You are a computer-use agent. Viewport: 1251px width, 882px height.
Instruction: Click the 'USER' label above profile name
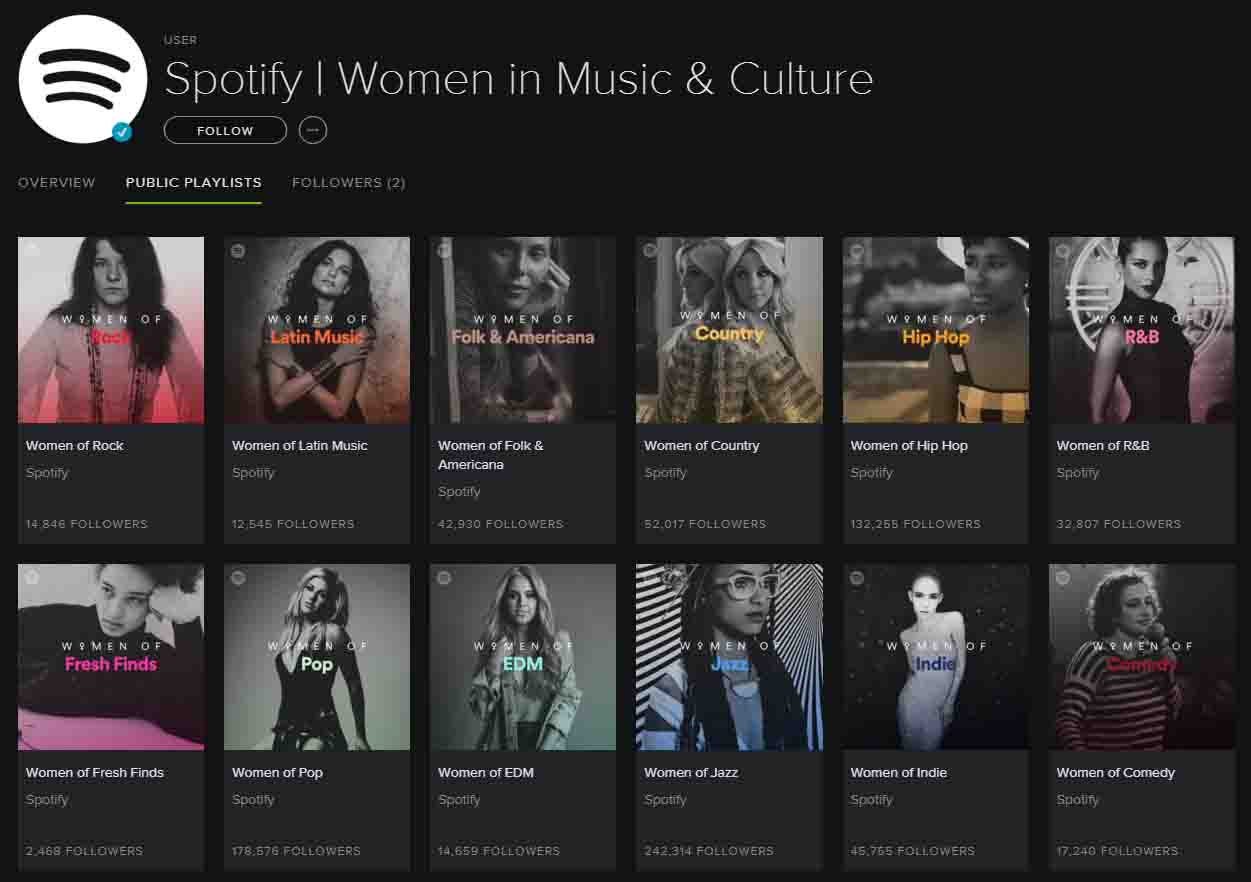[180, 40]
